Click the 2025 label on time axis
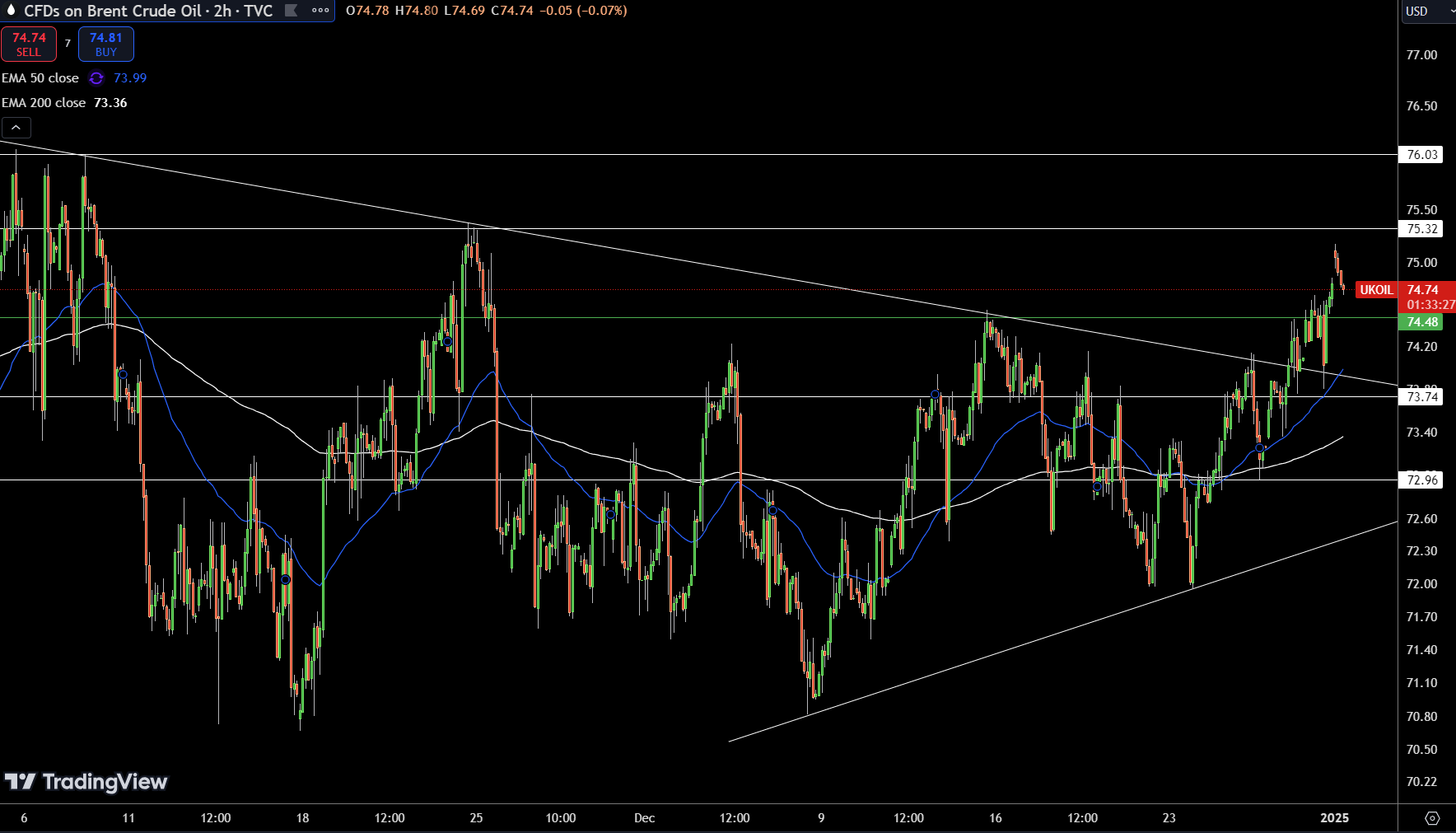The height and width of the screenshot is (833, 1456). pyautogui.click(x=1334, y=818)
